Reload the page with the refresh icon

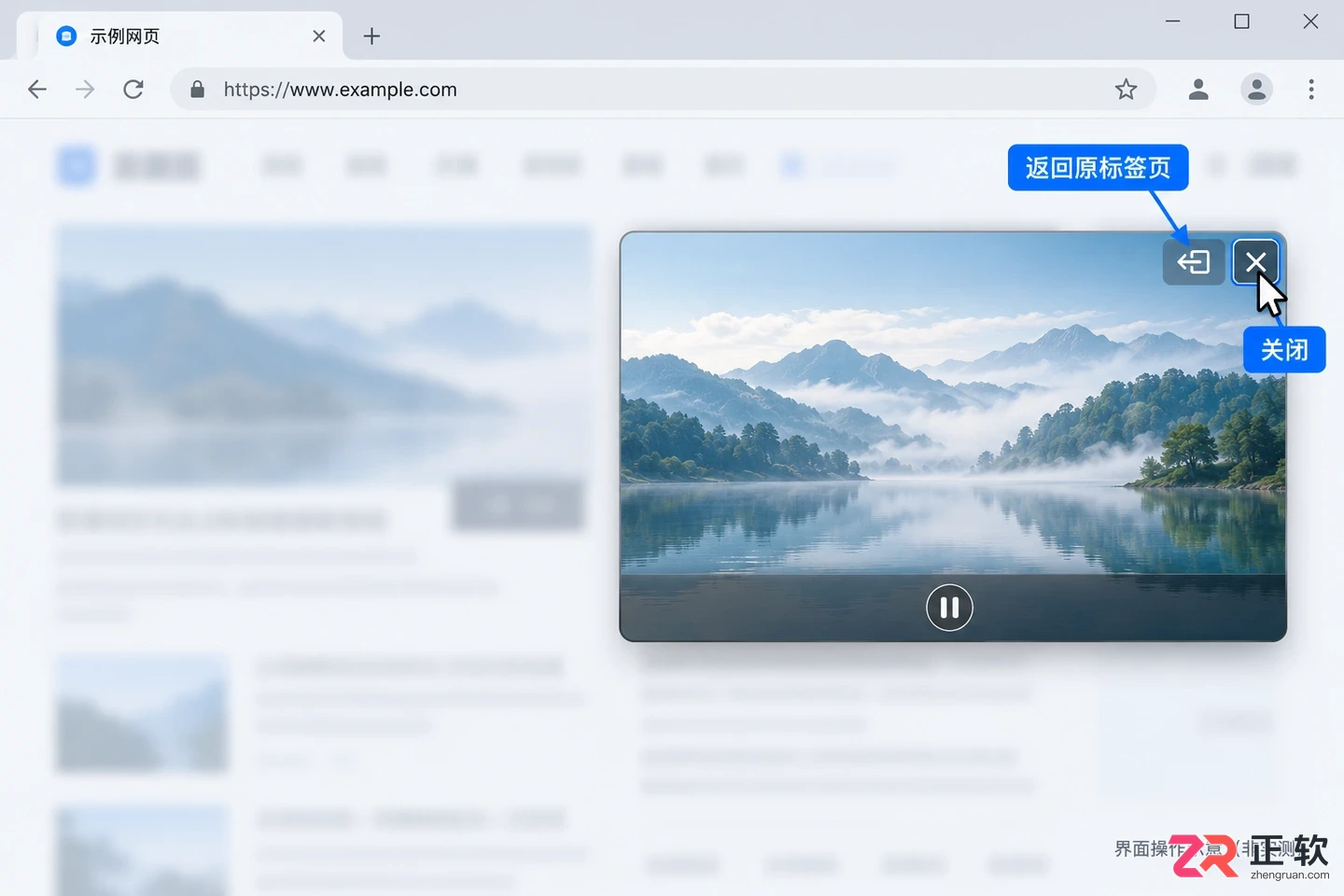pyautogui.click(x=133, y=90)
